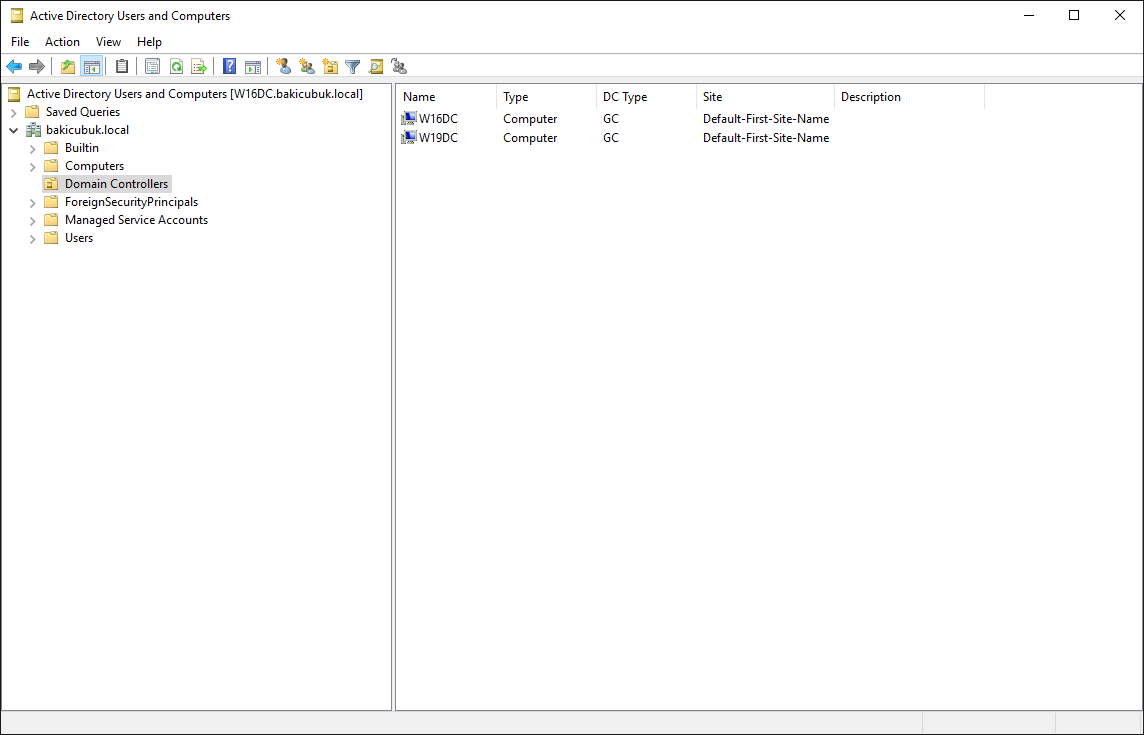1144x735 pixels.
Task: Expand the Saved Queries node
Action: coord(14,112)
